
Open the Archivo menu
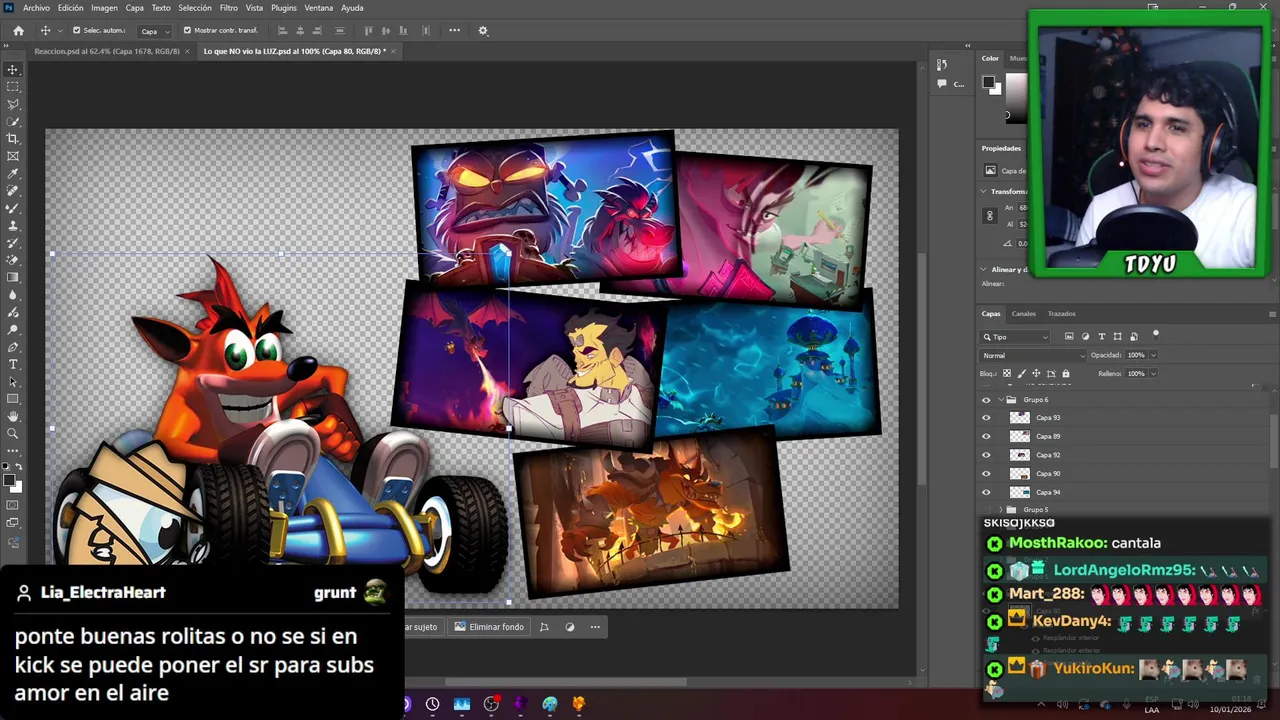pyautogui.click(x=36, y=8)
